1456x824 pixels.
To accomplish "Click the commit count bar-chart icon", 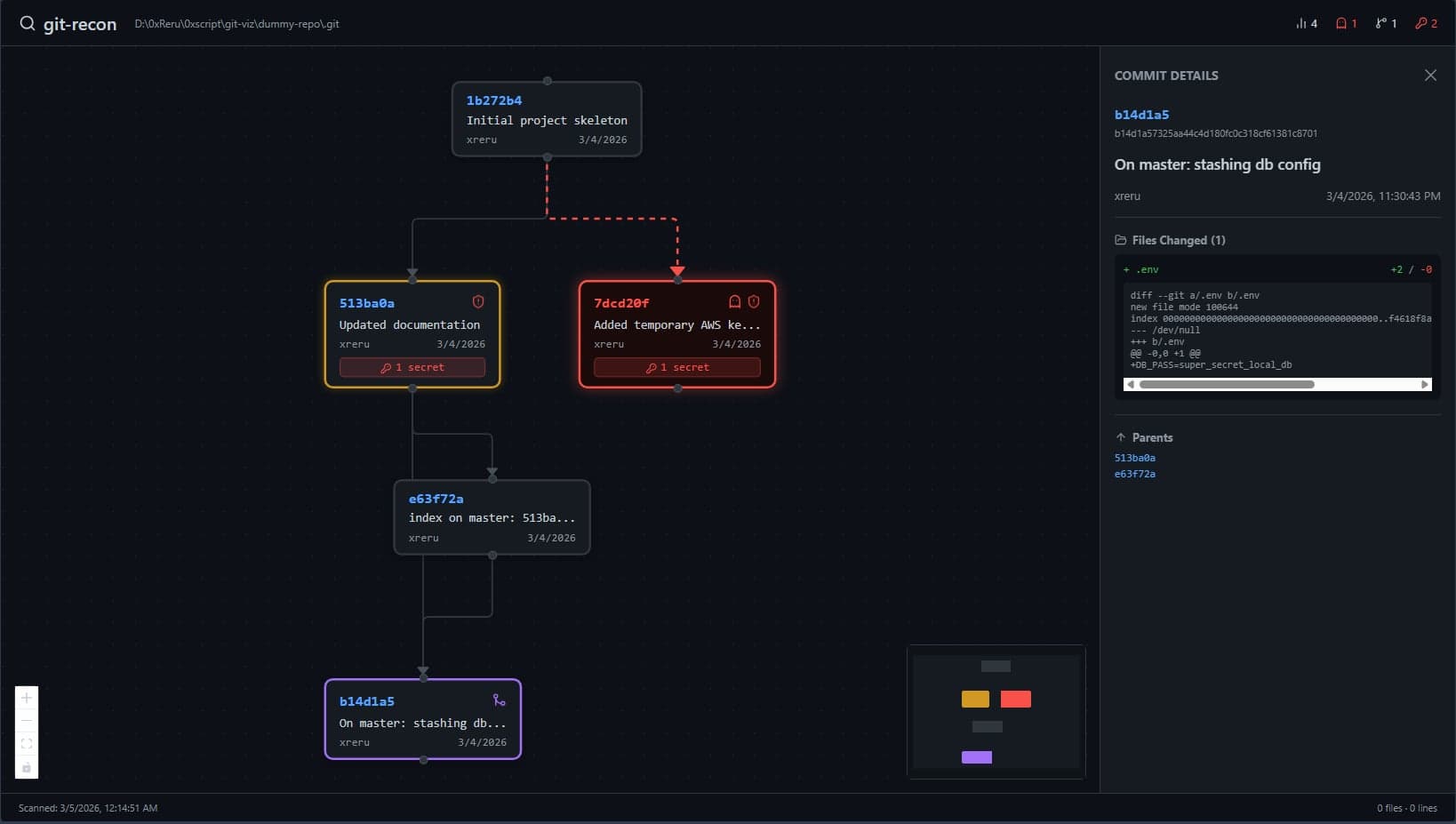I will click(1301, 23).
